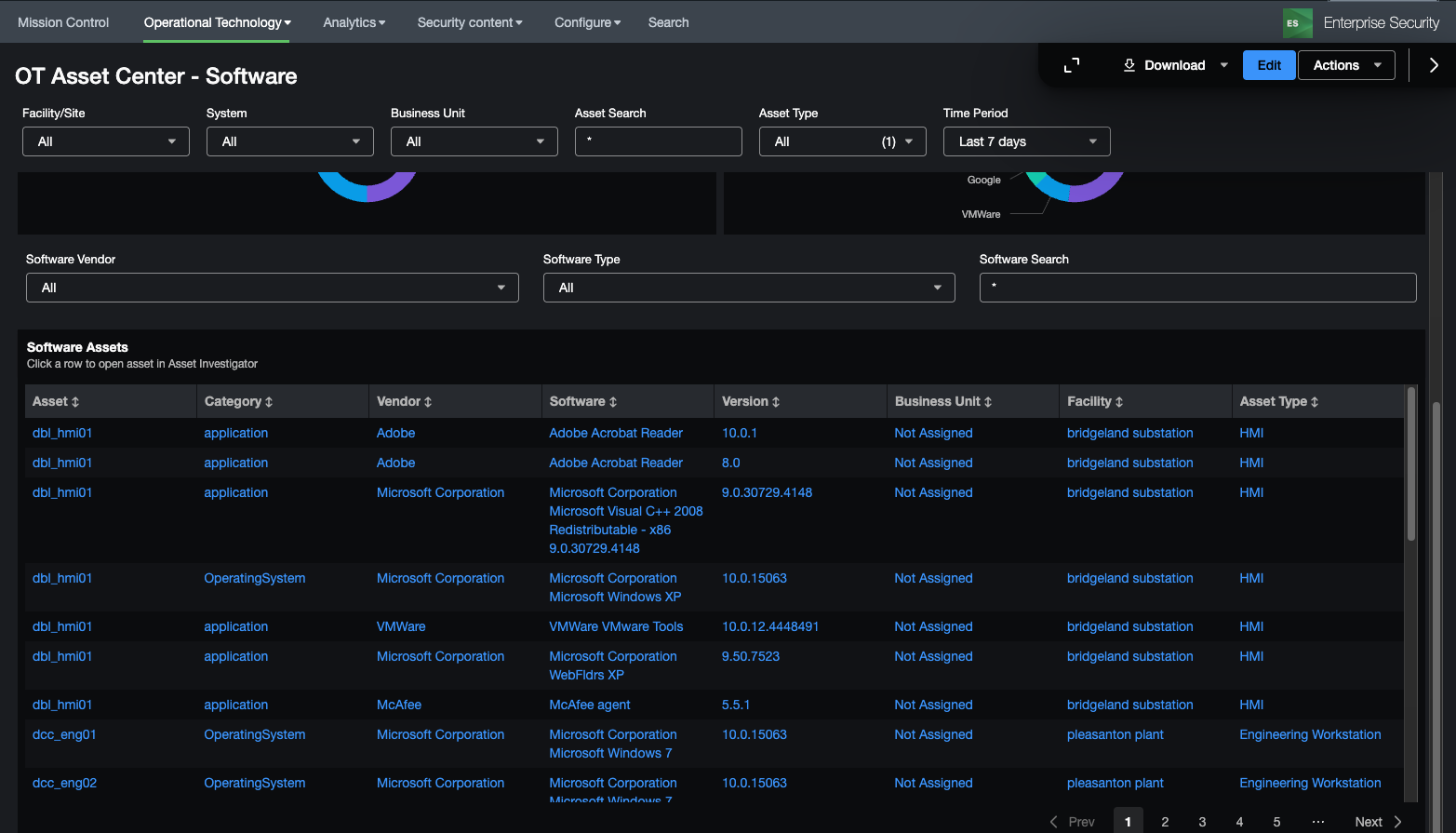This screenshot has width=1456, height=833.
Task: Open the Software Type dropdown
Action: pyautogui.click(x=749, y=288)
